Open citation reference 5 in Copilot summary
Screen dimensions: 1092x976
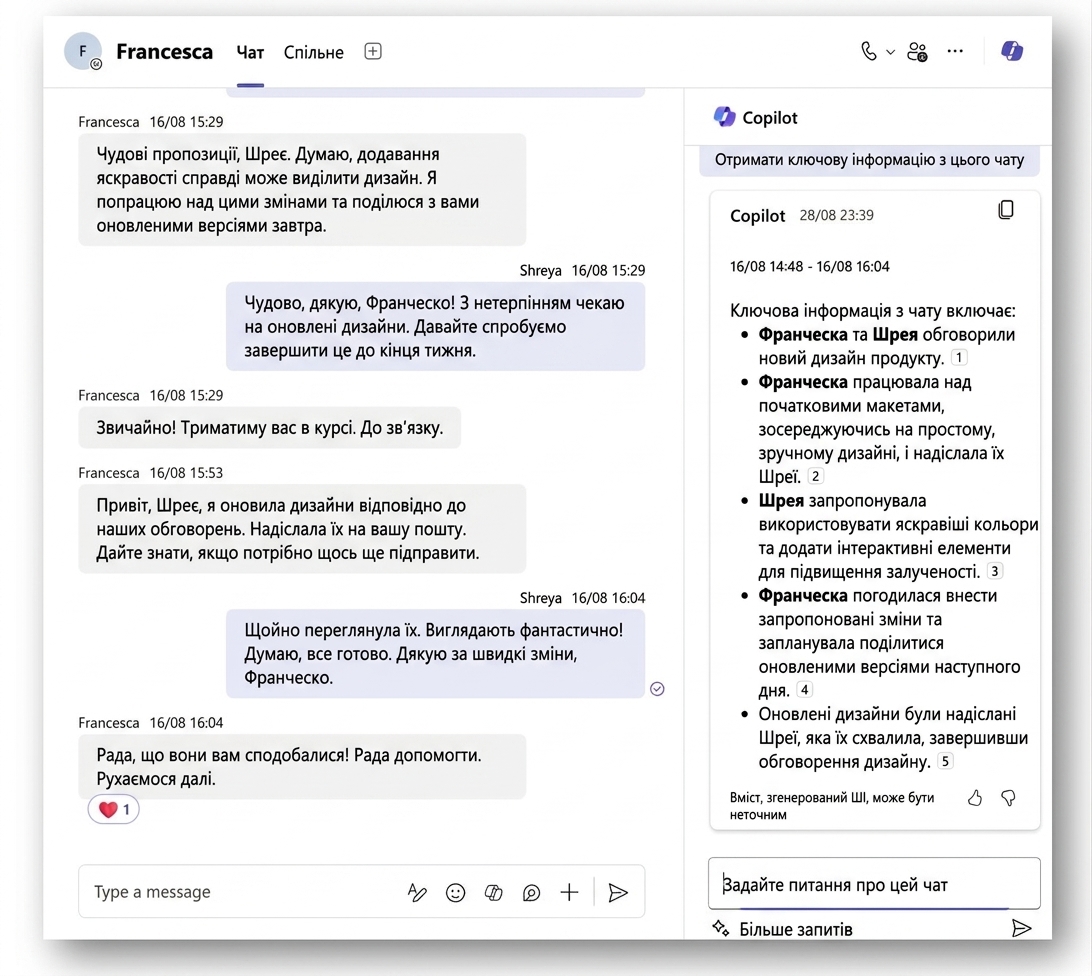click(x=945, y=761)
